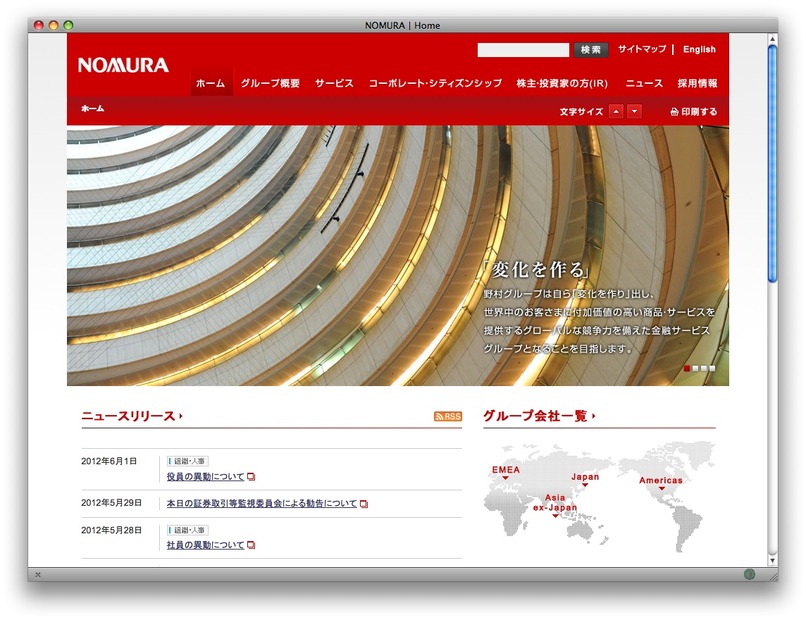This screenshot has height=620, width=806.
Task: Click the date 2012年5月29日
Action: pyautogui.click(x=112, y=503)
